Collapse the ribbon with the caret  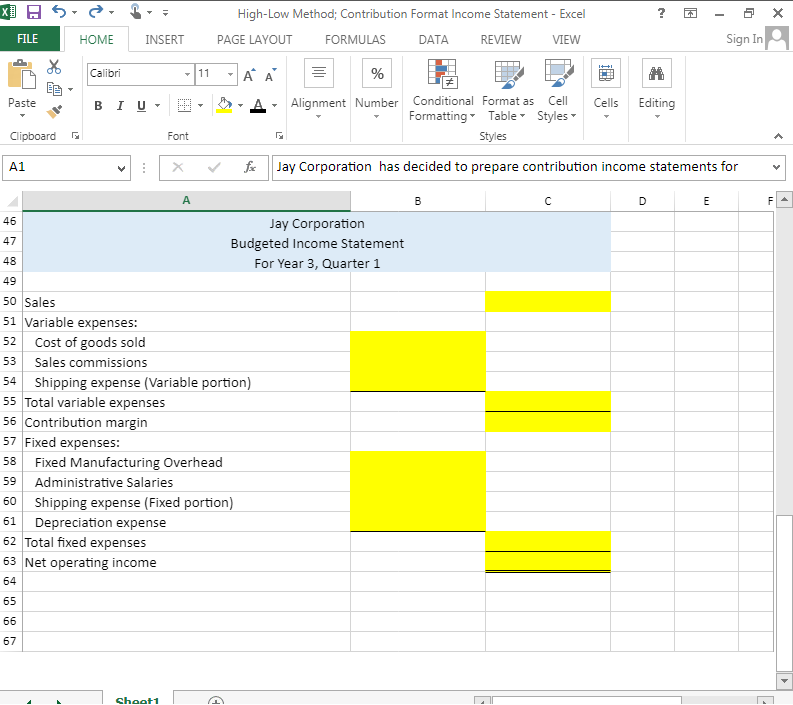pos(778,136)
